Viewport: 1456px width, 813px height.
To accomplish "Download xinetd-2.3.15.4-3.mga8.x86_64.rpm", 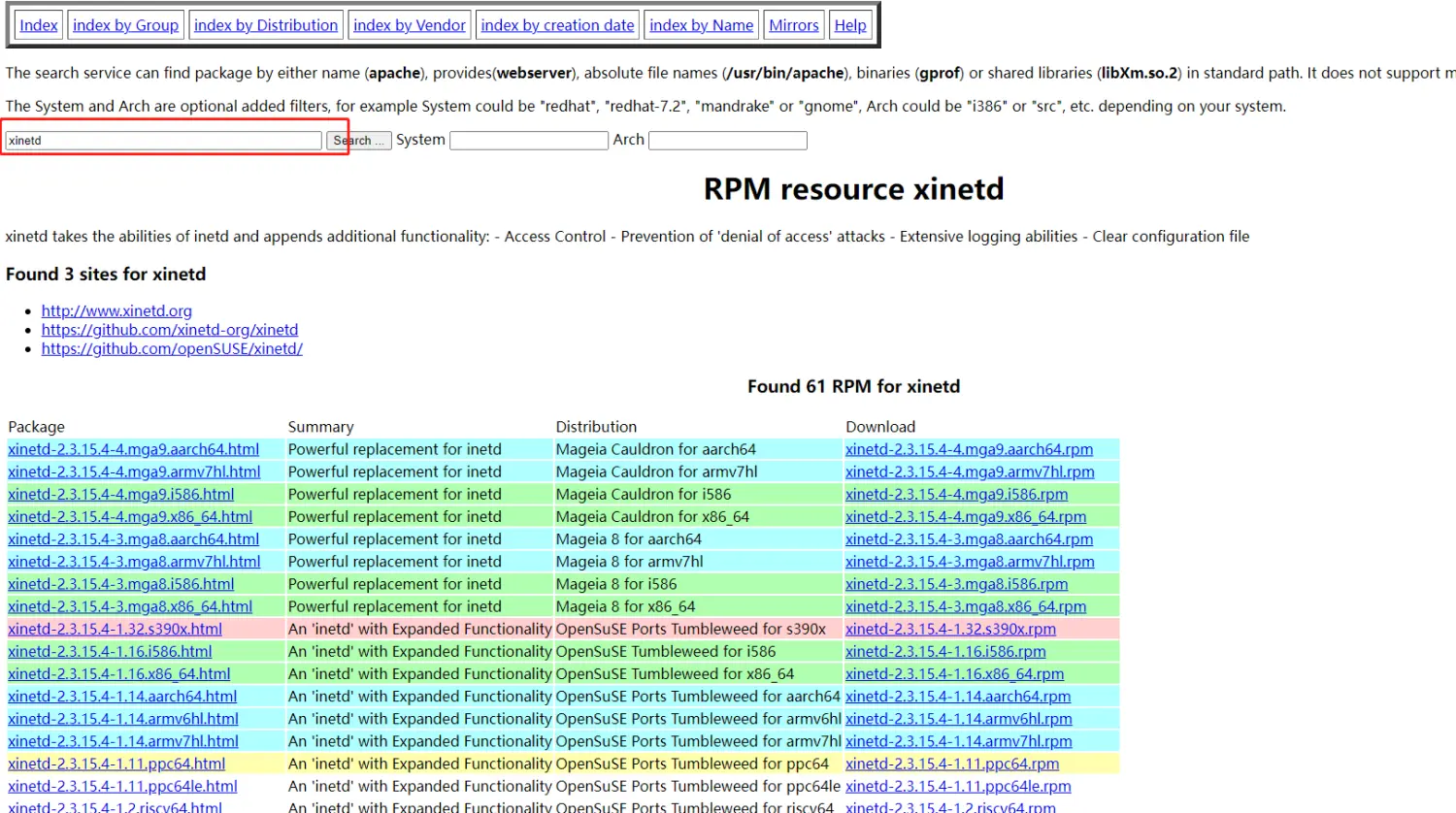I will 966,606.
